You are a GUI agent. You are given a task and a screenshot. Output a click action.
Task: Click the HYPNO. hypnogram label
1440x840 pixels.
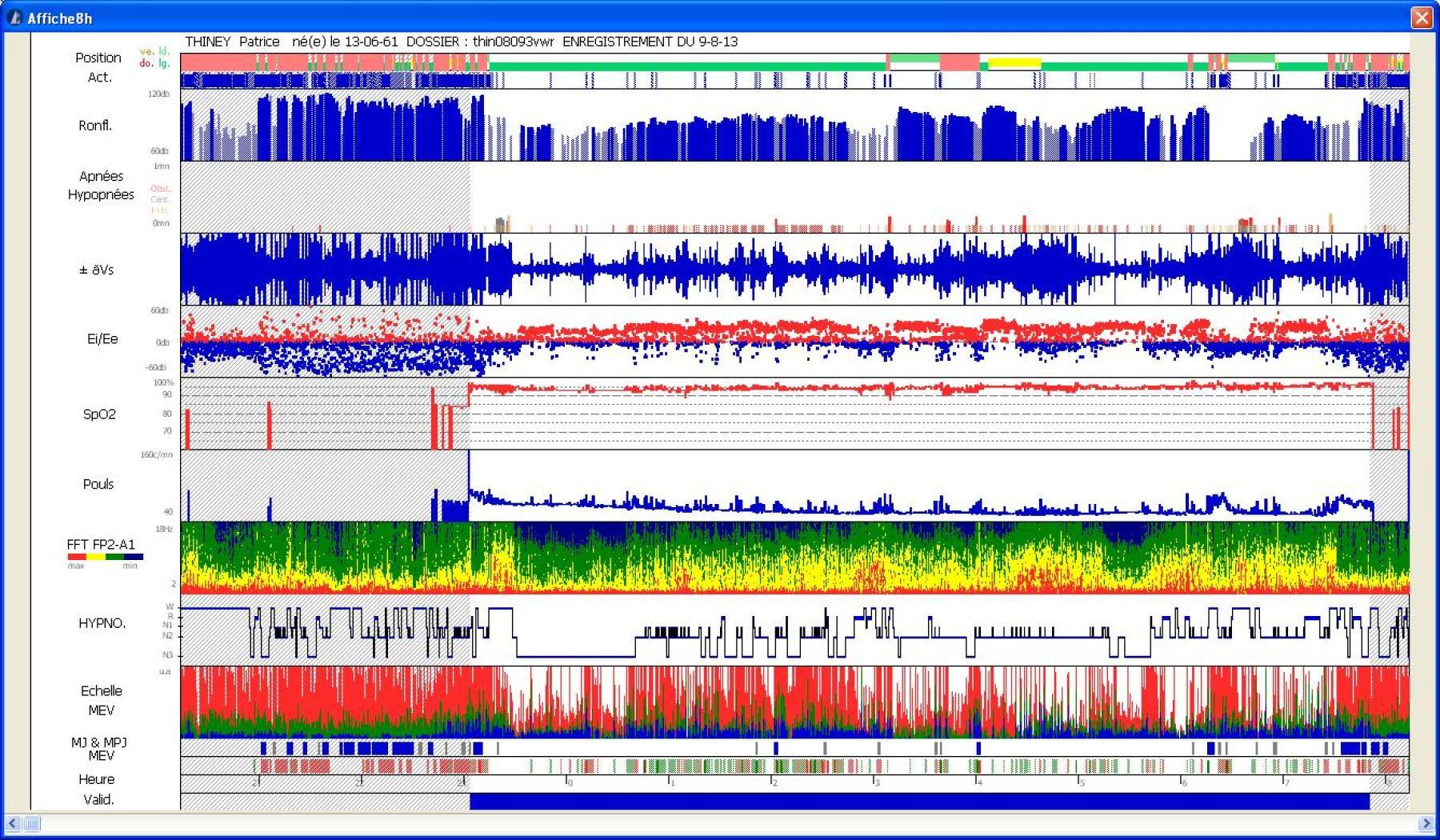tap(102, 623)
